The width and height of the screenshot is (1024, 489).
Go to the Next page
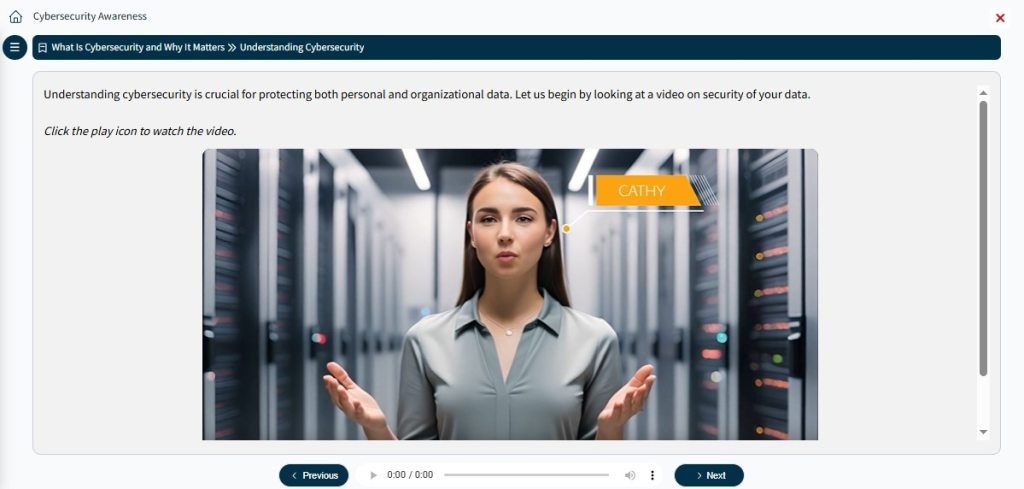coord(709,475)
